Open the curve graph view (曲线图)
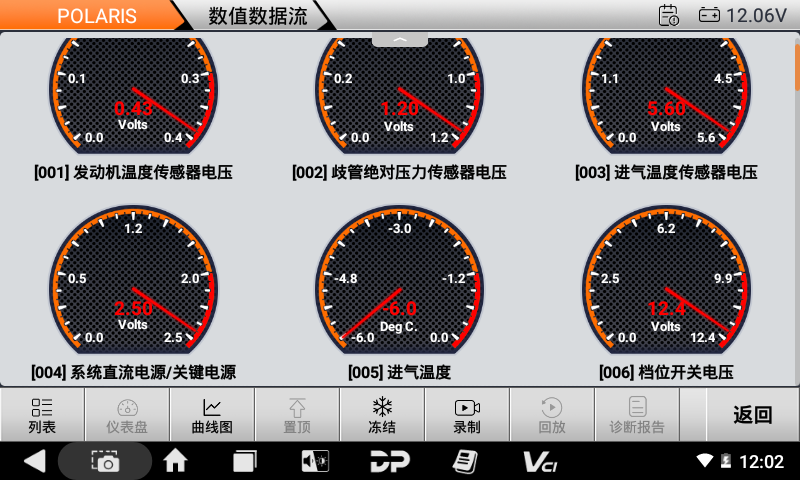The image size is (800, 480). (212, 415)
